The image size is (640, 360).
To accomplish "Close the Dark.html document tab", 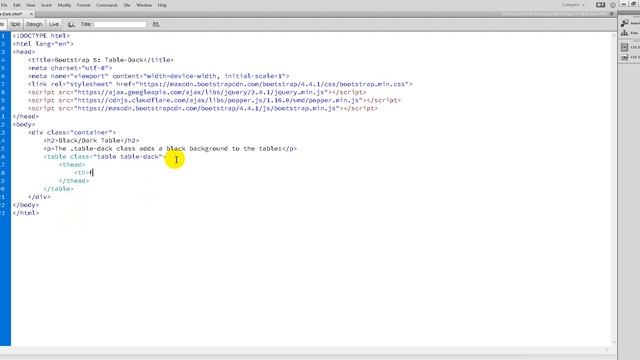I will pyautogui.click(x=31, y=14).
